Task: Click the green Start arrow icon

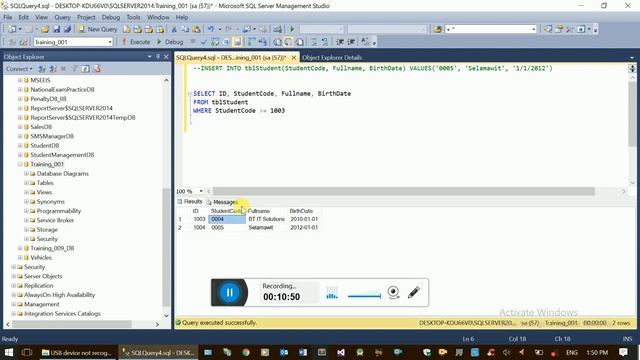Action: click(292, 29)
